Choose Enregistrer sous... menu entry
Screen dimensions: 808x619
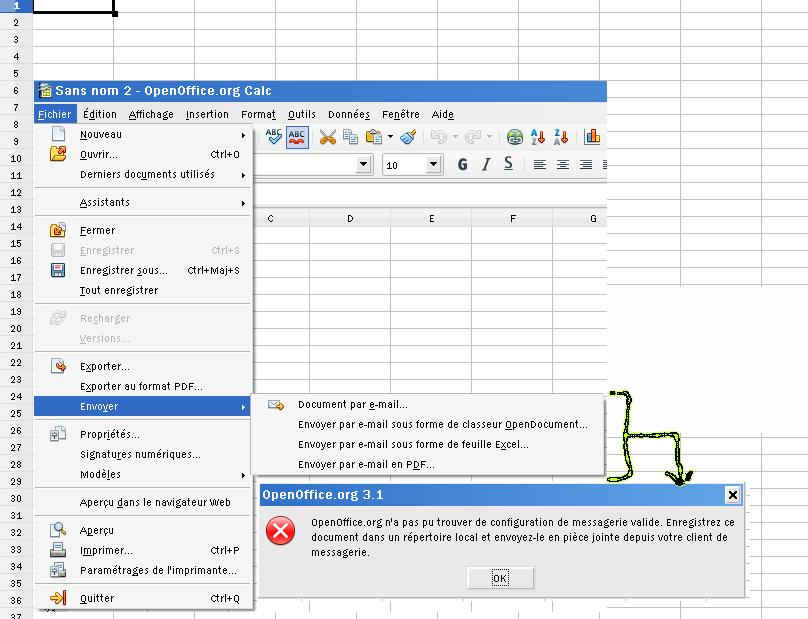click(x=143, y=271)
